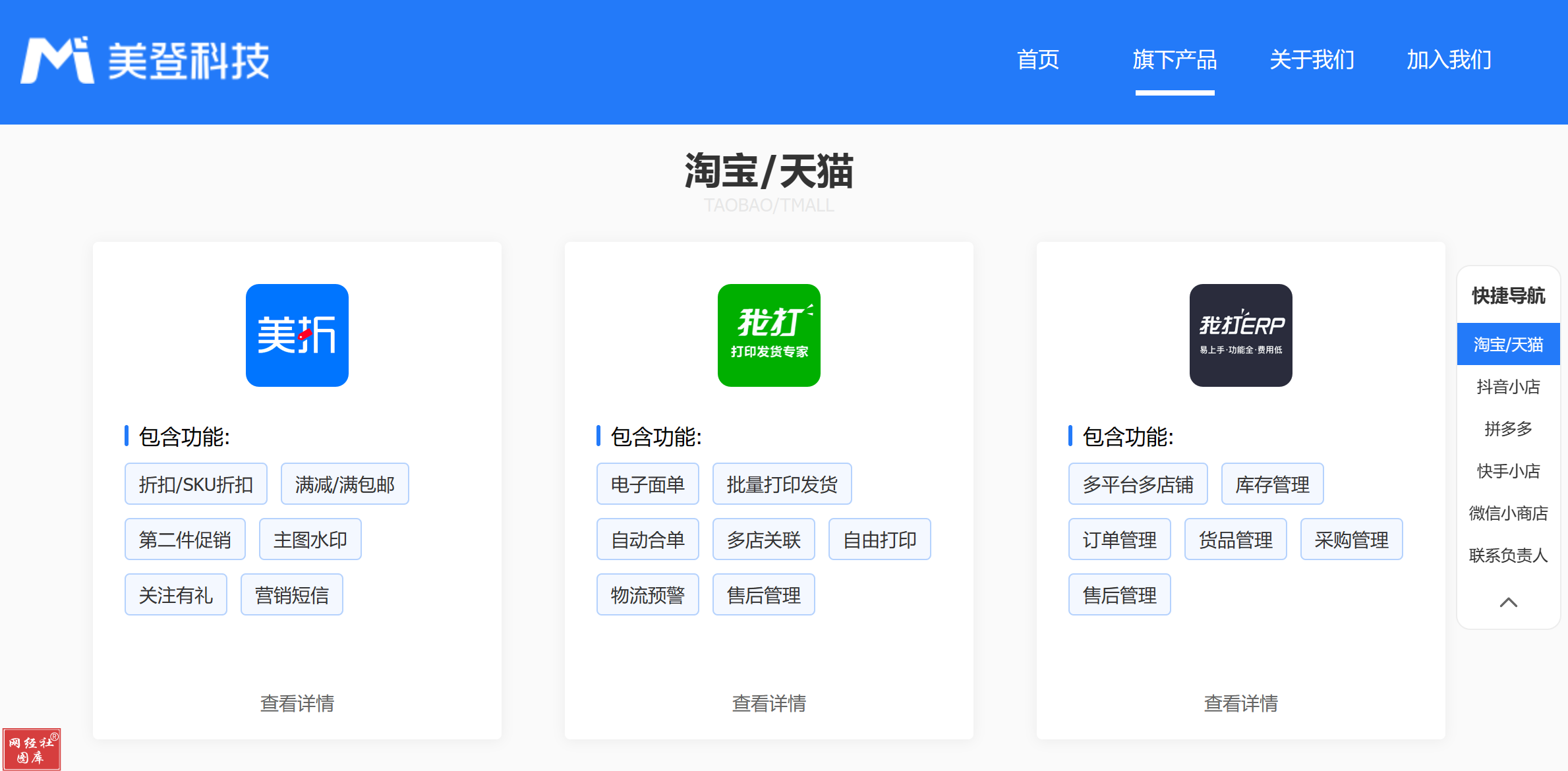The width and height of the screenshot is (1568, 771).
Task: Click the 物流预警 feature tag
Action: pos(648,595)
